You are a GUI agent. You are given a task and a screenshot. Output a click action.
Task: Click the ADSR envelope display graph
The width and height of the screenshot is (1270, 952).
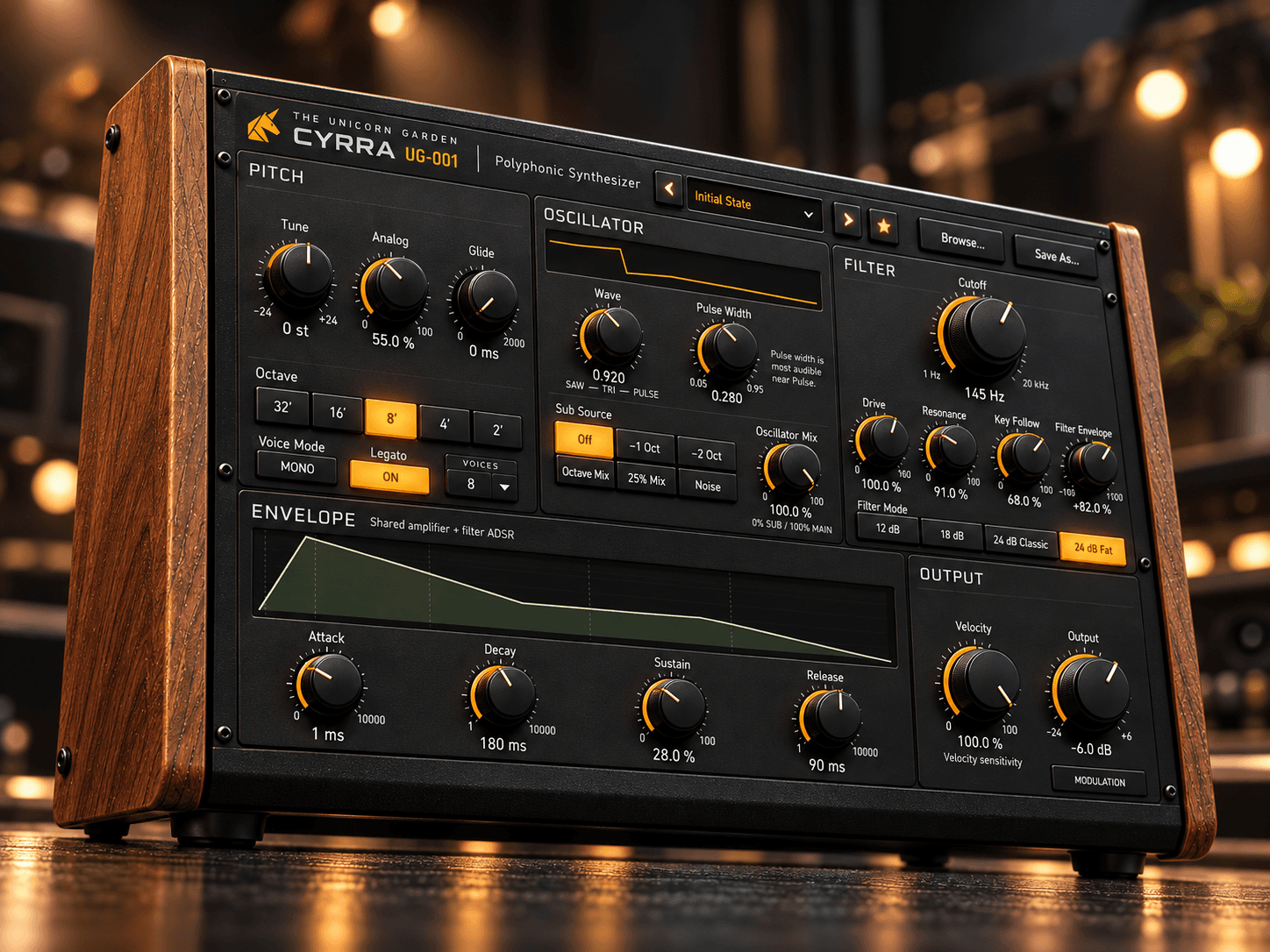click(575, 598)
